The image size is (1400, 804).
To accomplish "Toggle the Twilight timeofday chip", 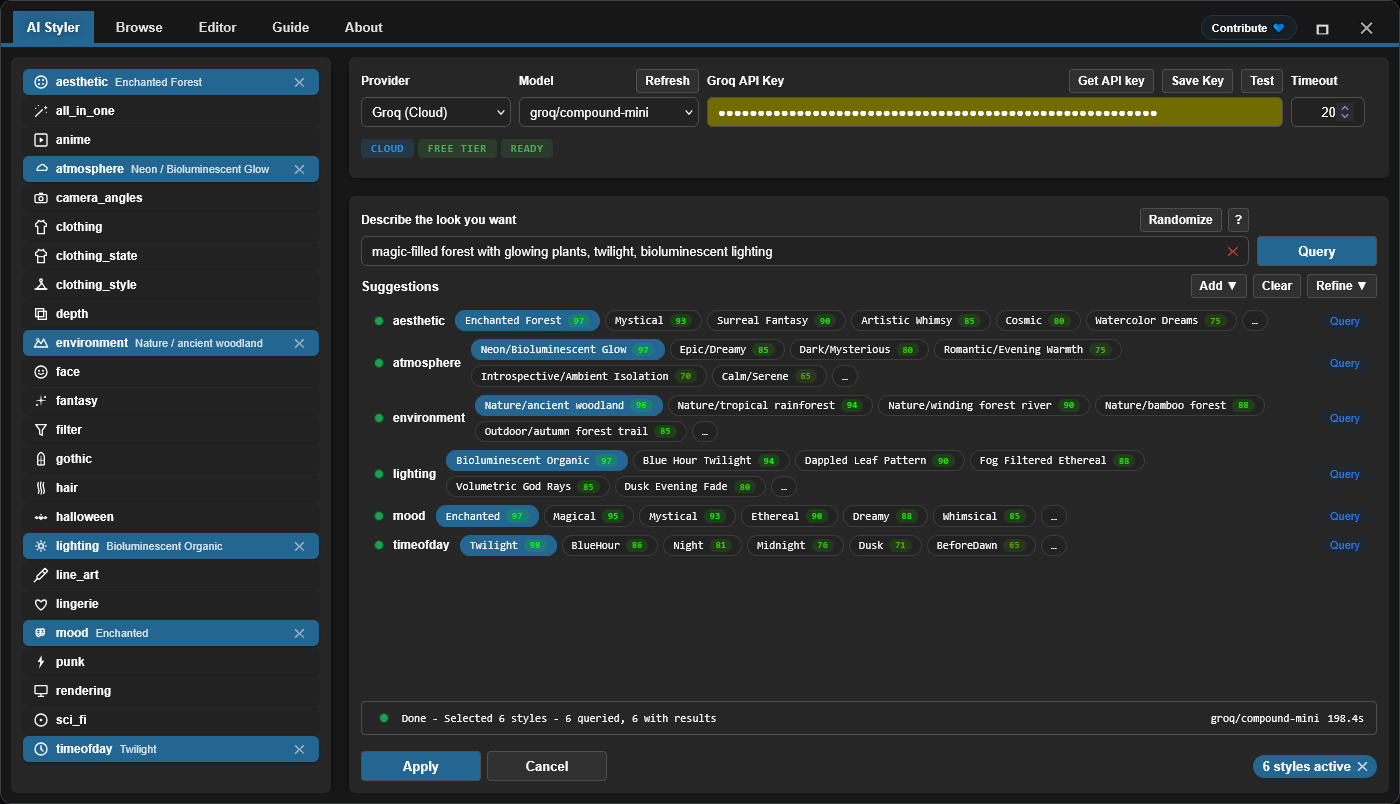I will [507, 546].
